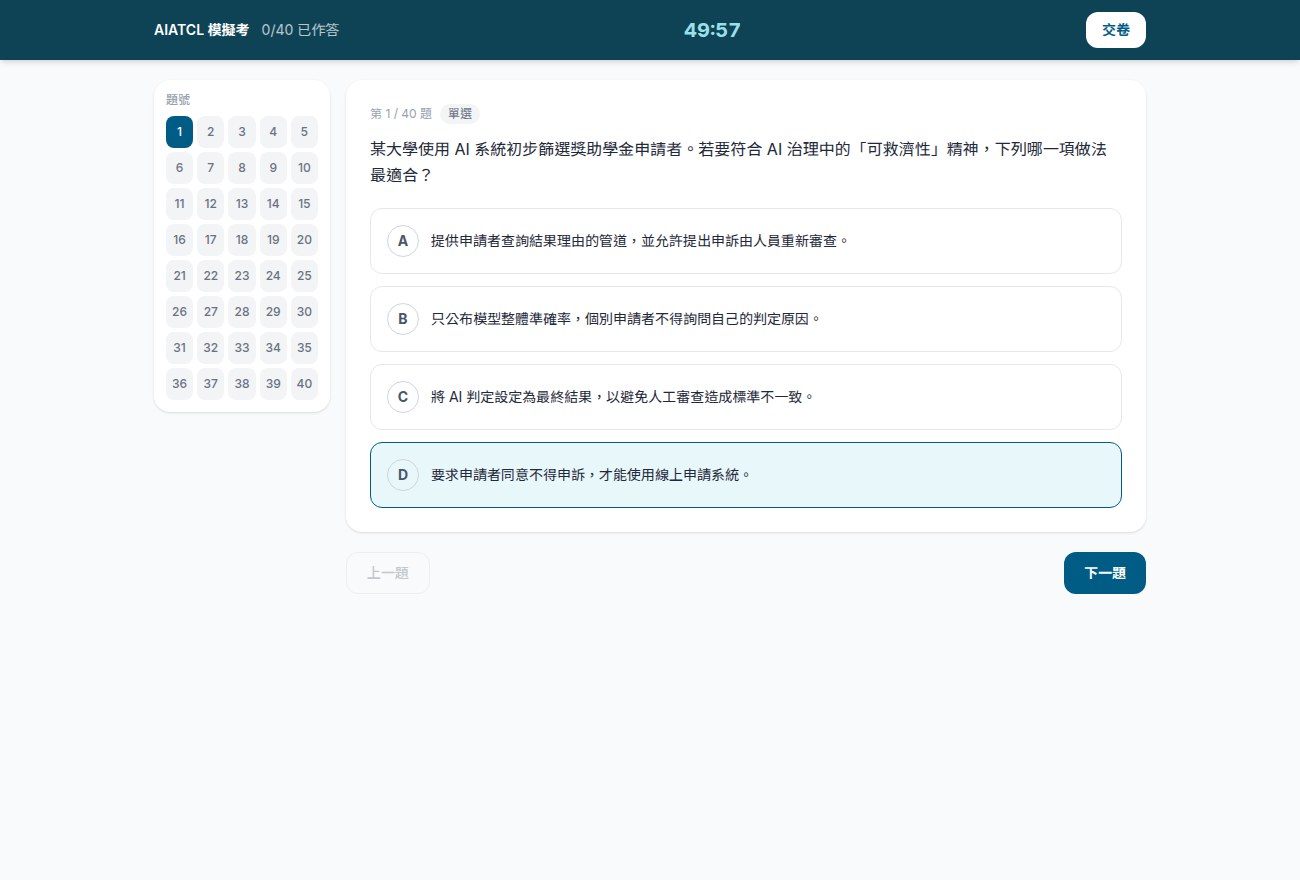This screenshot has height=880, width=1300.
Task: Click the question text about 可救濟性
Action: click(738, 162)
